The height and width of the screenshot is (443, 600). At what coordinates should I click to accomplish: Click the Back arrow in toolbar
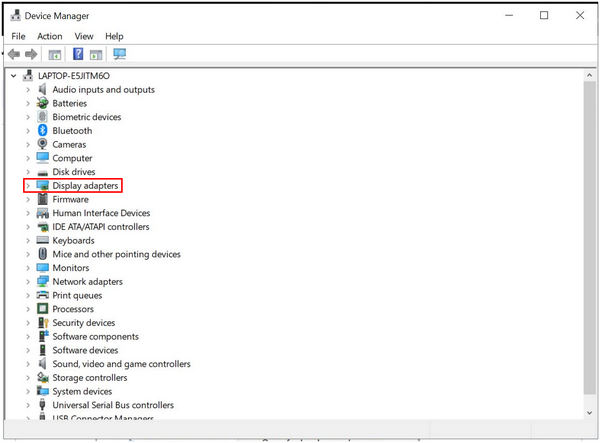pyautogui.click(x=14, y=54)
